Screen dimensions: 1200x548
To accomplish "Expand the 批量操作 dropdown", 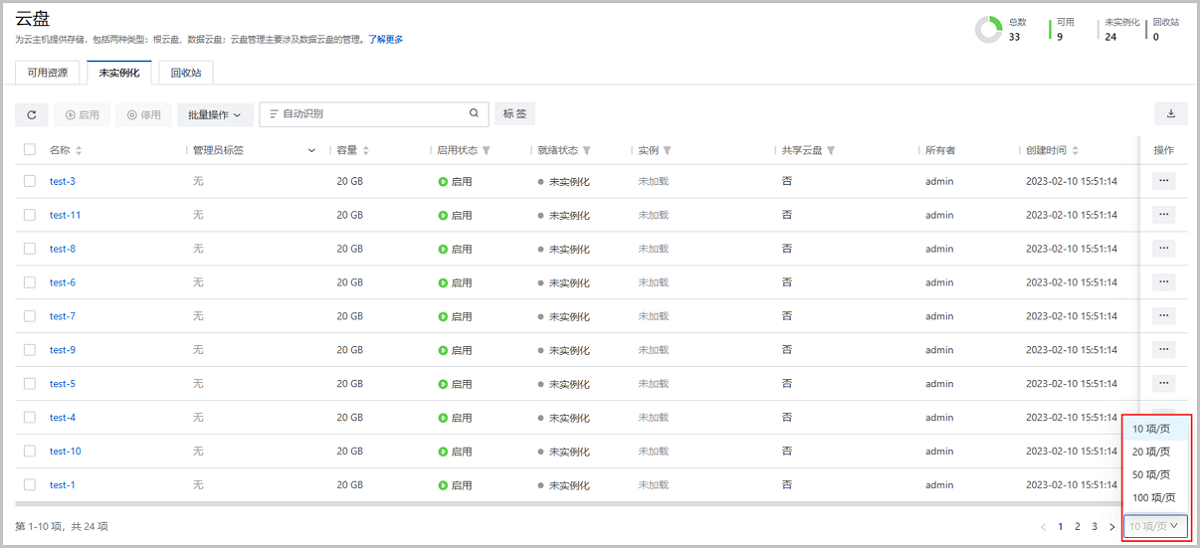I will point(214,115).
